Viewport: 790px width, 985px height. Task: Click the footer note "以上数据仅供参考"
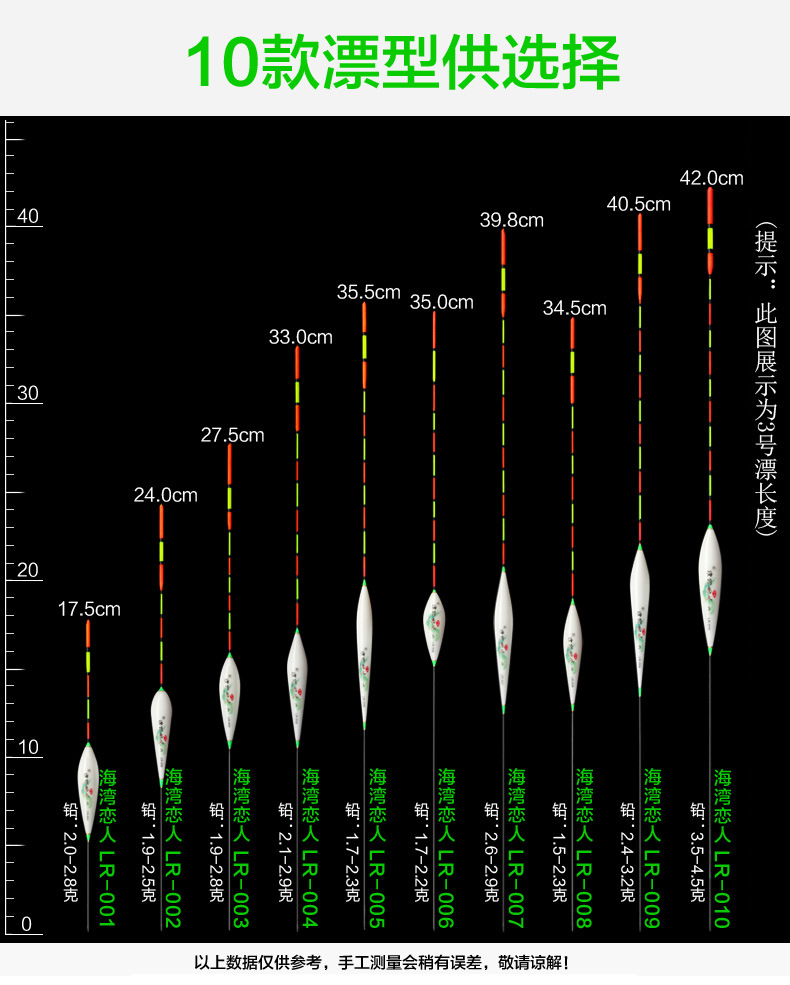click(257, 962)
